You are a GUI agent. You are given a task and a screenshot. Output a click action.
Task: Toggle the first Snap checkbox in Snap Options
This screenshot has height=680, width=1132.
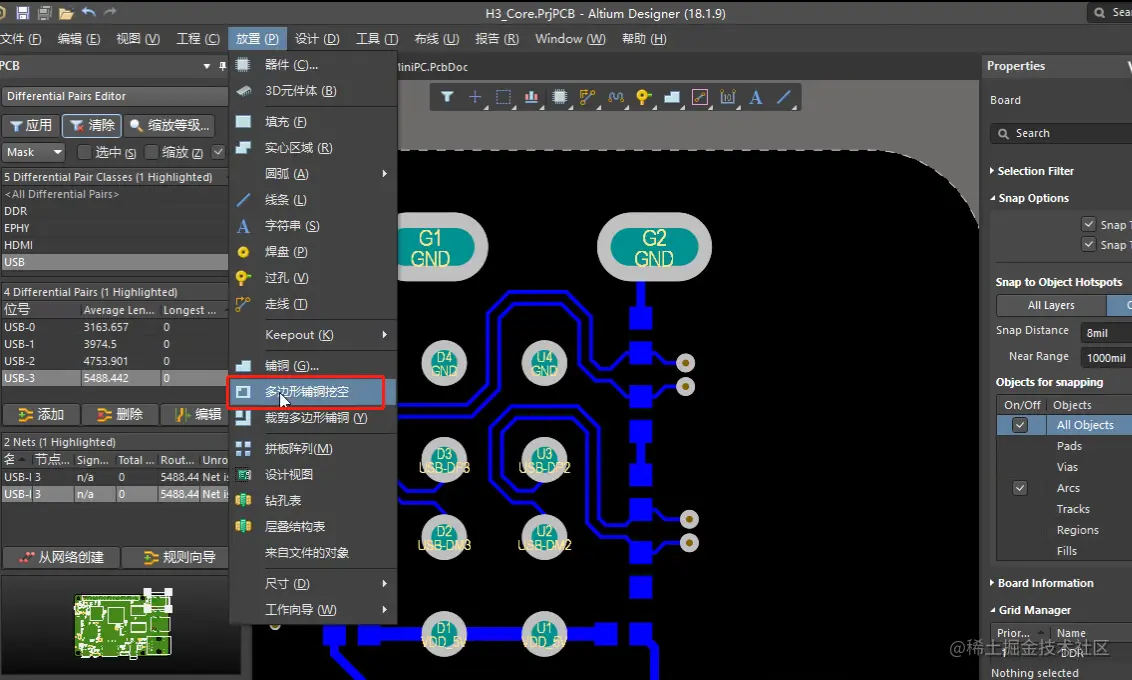pyautogui.click(x=1089, y=224)
